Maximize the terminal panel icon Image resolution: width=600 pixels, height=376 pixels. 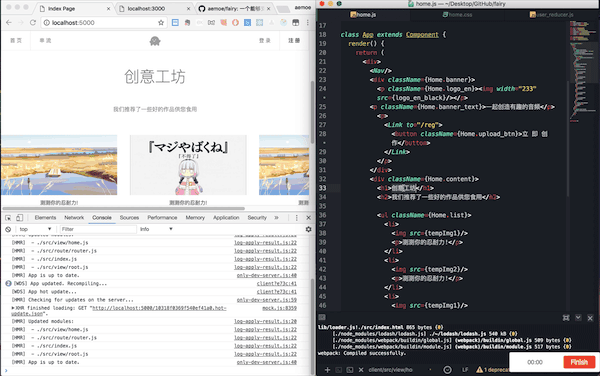pyautogui.click(x=566, y=318)
